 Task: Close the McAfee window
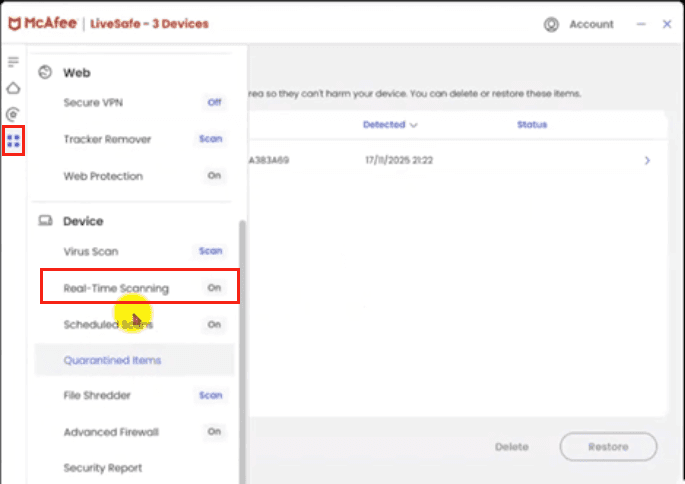coord(667,24)
